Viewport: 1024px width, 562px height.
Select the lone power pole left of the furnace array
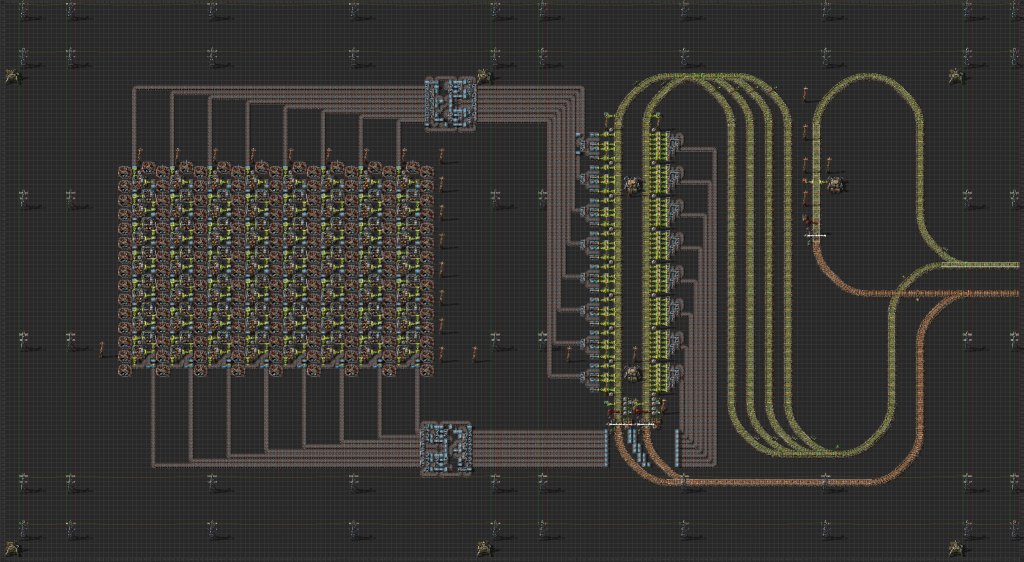[x=102, y=349]
